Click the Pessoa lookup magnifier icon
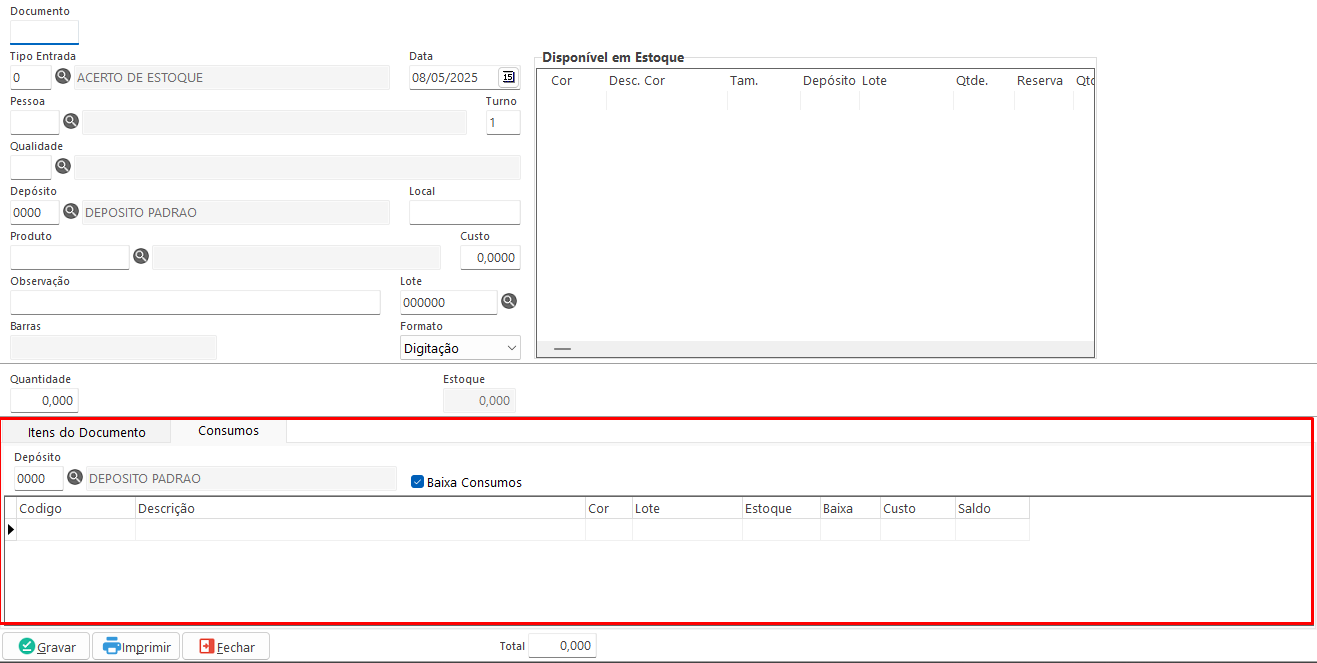The width and height of the screenshot is (1317, 663). tap(71, 121)
